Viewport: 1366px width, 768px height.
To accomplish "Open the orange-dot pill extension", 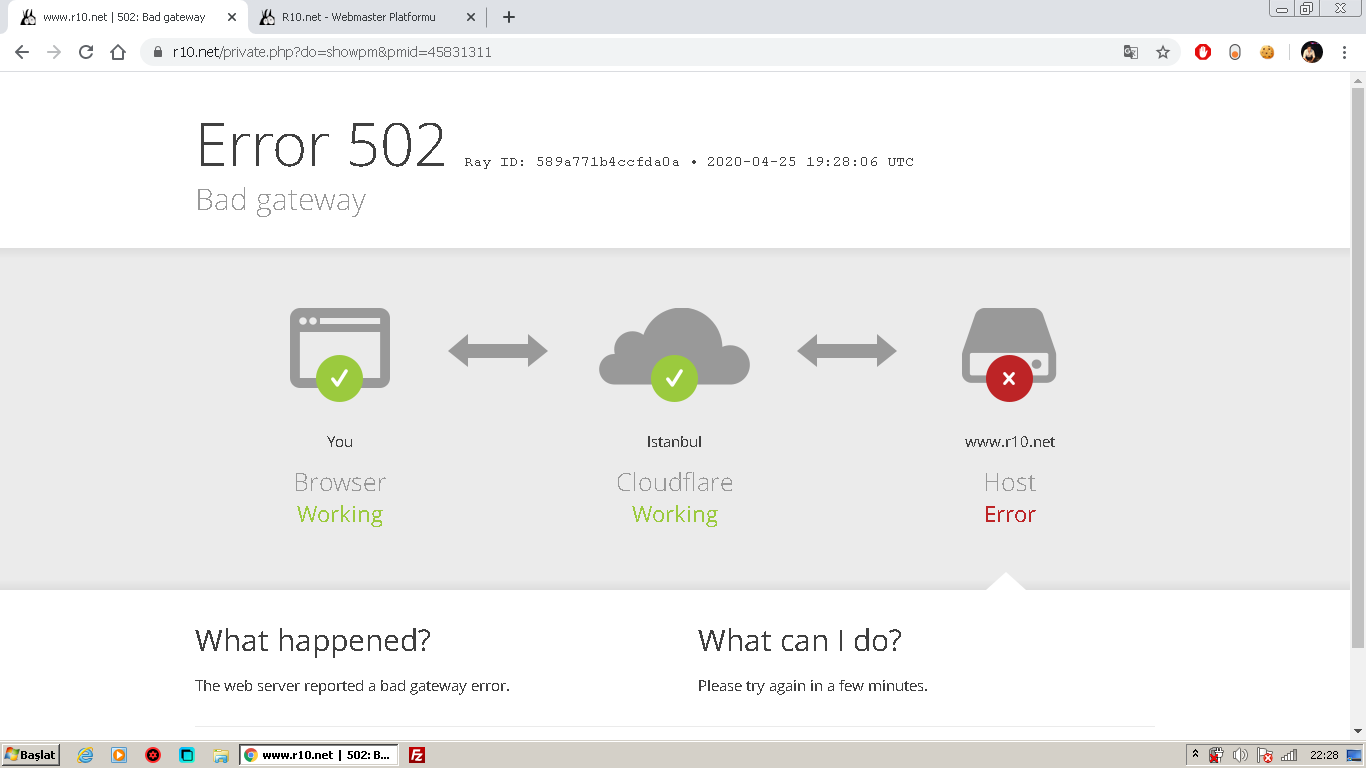I will tap(1235, 52).
